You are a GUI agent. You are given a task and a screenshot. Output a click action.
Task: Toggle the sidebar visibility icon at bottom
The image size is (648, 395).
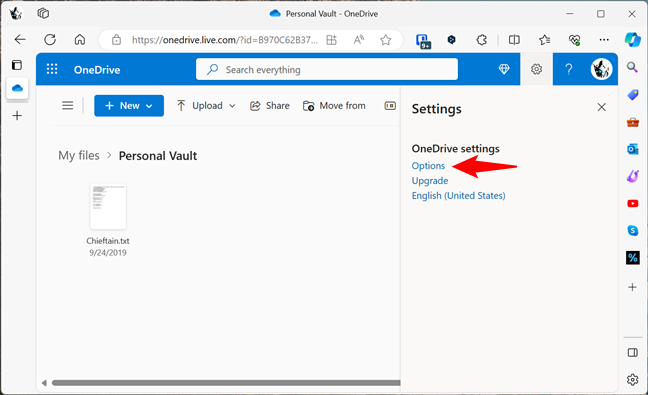633,352
